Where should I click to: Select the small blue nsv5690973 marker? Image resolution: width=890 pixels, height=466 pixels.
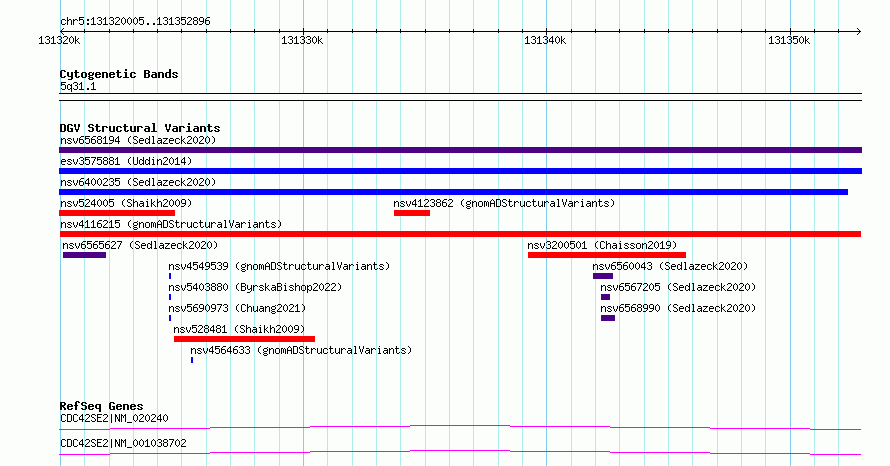[170, 318]
